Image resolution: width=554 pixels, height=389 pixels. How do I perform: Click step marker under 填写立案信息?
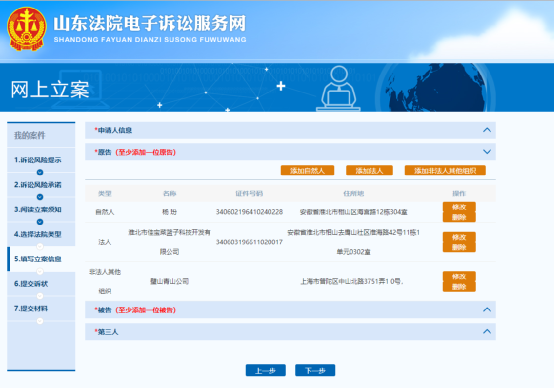pyautogui.click(x=40, y=271)
